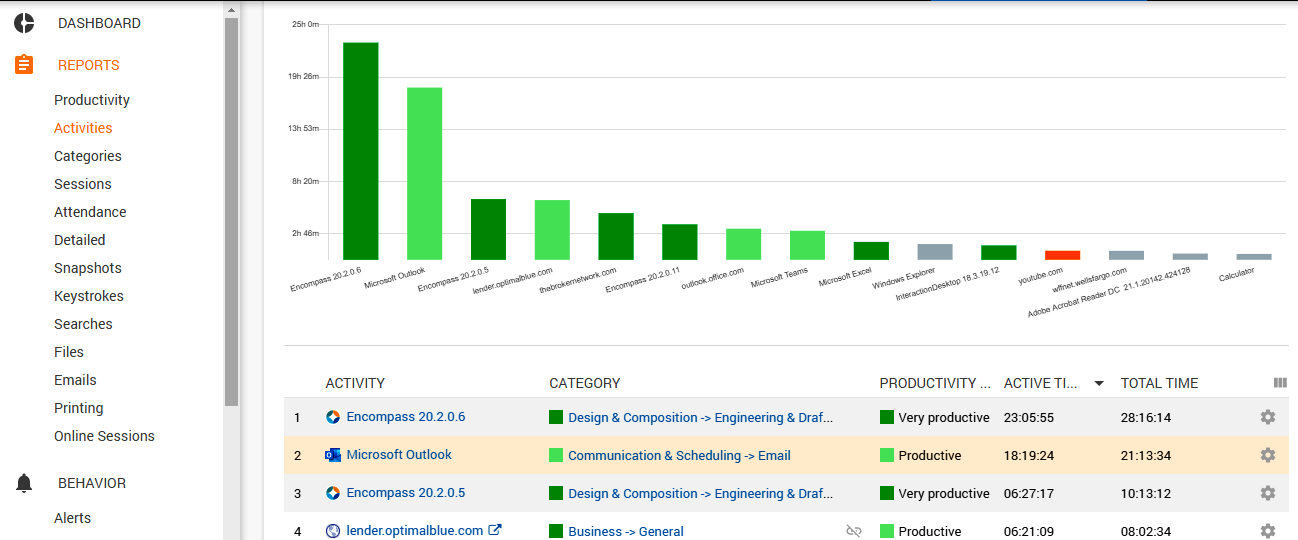Click the column chooser icon in table header
Screen dimensions: 1298x540
pyautogui.click(x=1280, y=382)
